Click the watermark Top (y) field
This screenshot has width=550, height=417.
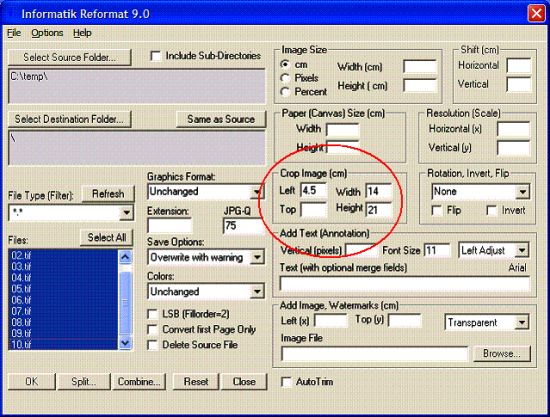tap(405, 321)
